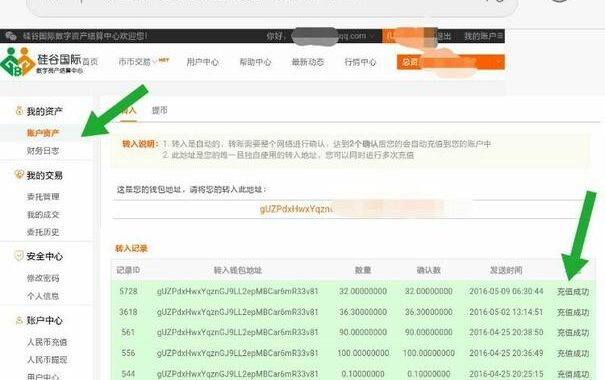
Task: Click the 转入记录 heading
Action: point(132,248)
